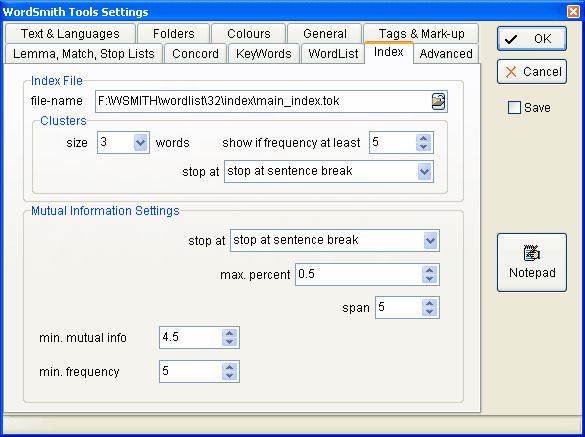Increase the span value
This screenshot has width=585, height=437.
pyautogui.click(x=429, y=303)
